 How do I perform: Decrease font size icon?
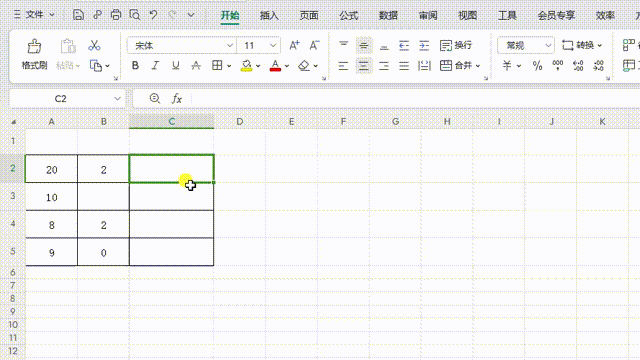click(314, 45)
